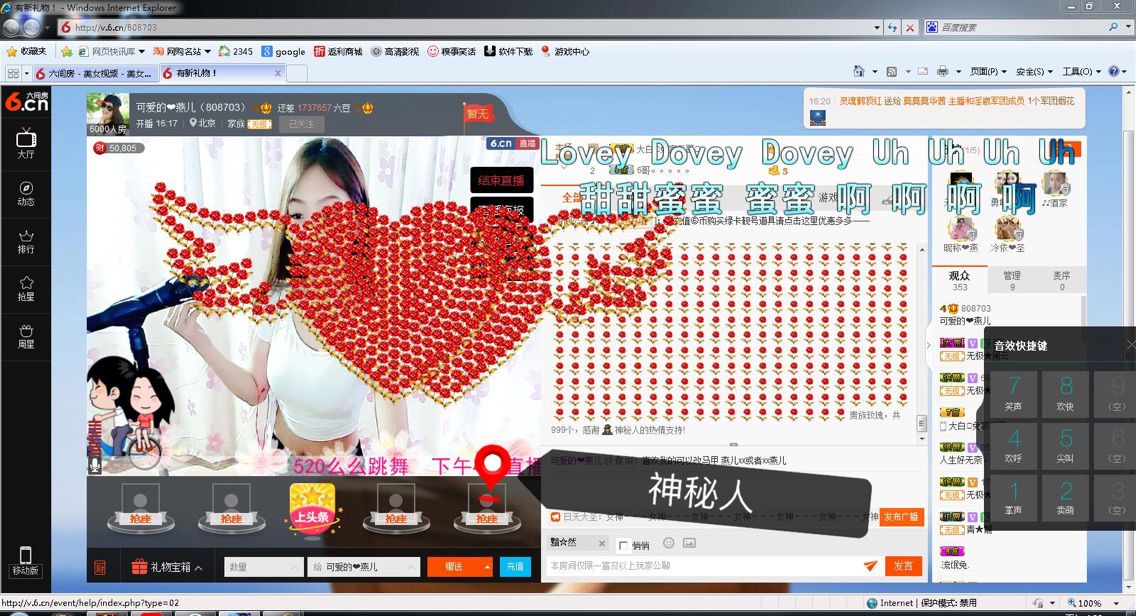Click the IE RSS feeds icon
1136x616 pixels.
[x=892, y=72]
